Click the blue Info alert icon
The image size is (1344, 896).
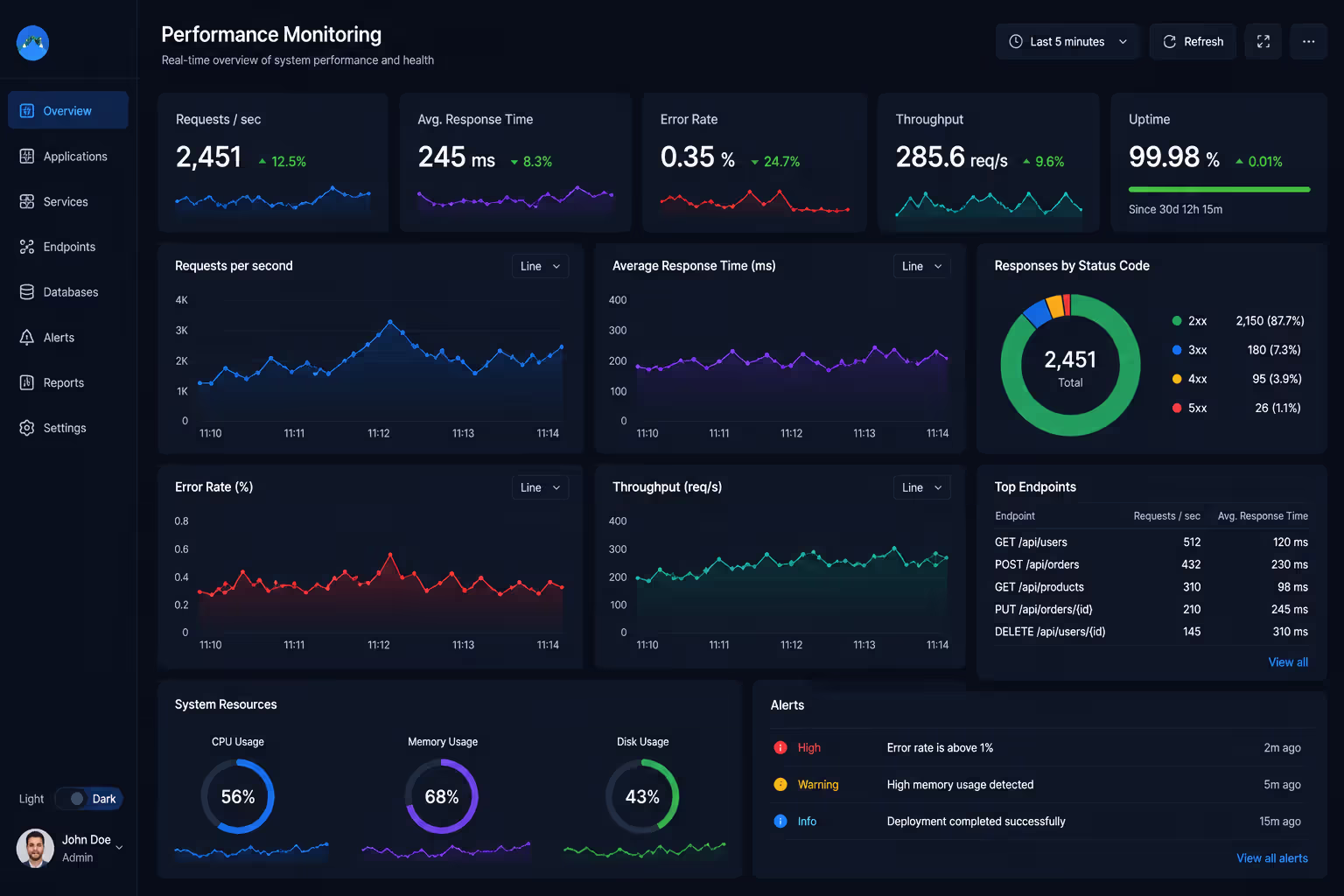[x=780, y=822]
